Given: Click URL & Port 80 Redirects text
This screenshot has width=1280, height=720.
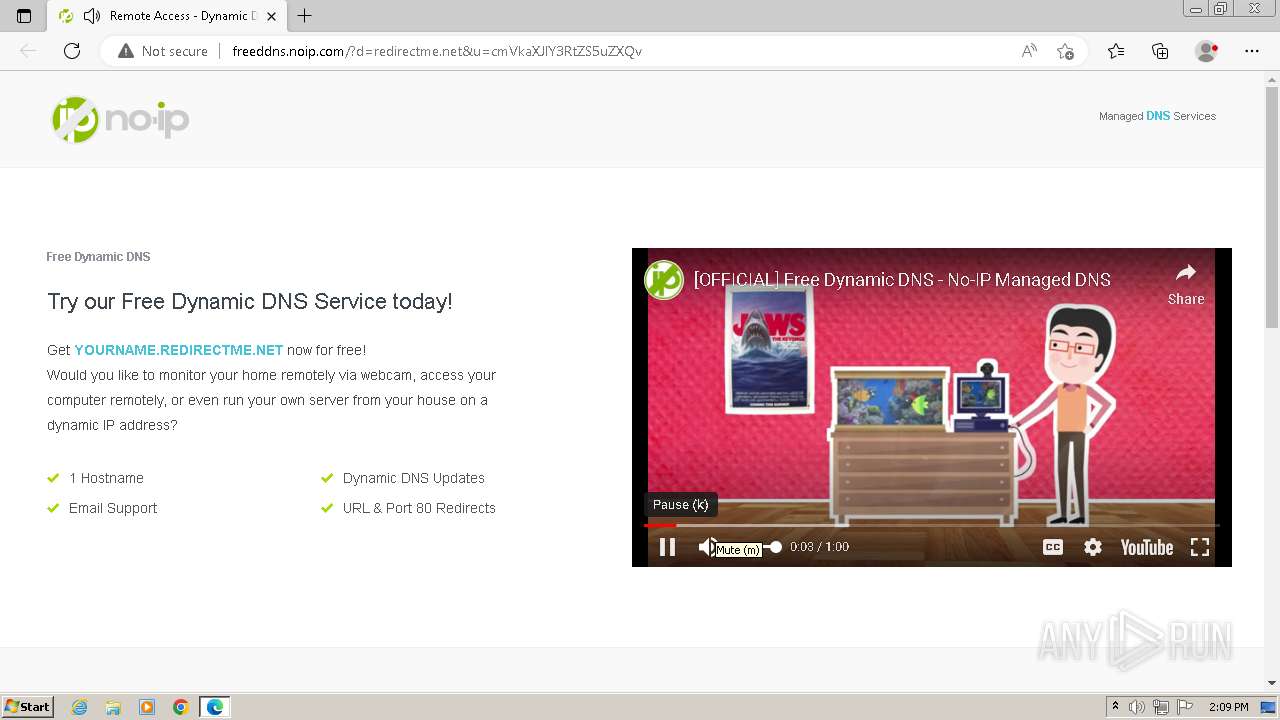Looking at the screenshot, I should tap(419, 508).
